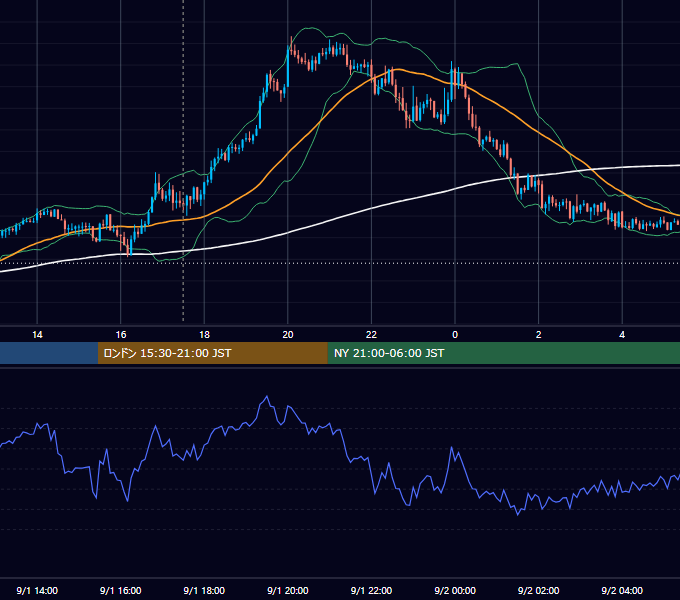This screenshot has width=680, height=600.
Task: Click the 18 hour axis label
Action: [204, 335]
